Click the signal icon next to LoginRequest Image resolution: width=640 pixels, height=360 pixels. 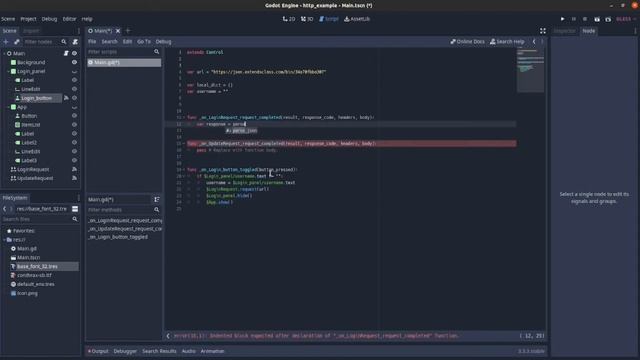pyautogui.click(x=74, y=169)
